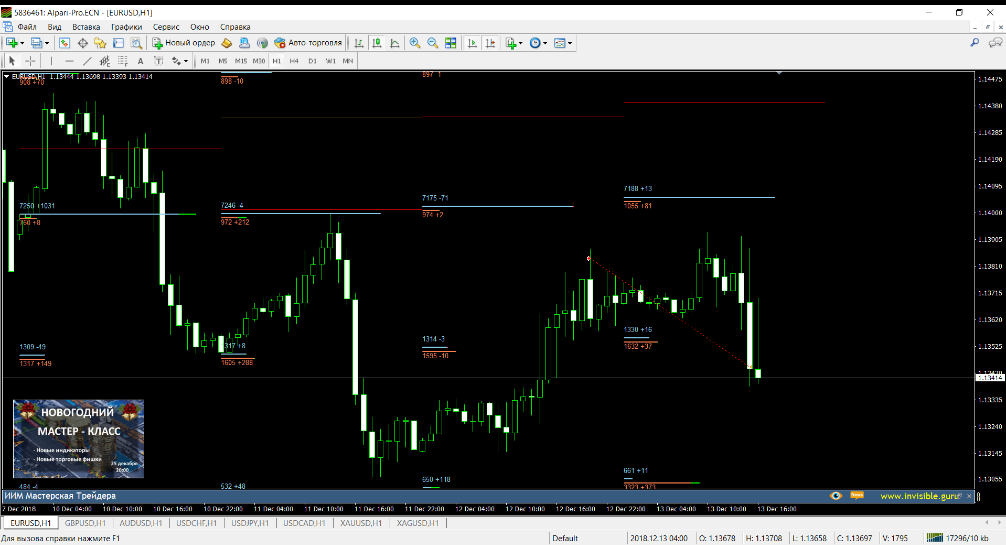The image size is (1006, 545).
Task: Open the MetaEditor yellow book icon
Action: 226,43
